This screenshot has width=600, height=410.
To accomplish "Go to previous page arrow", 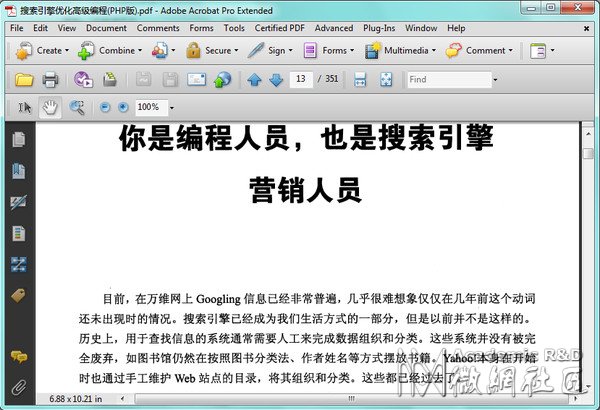I will pyautogui.click(x=254, y=80).
